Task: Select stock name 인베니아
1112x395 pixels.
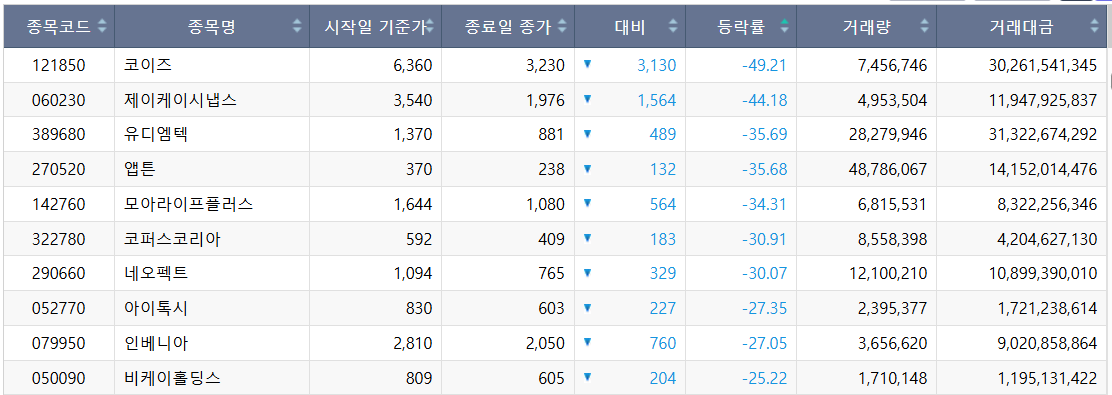Action: (x=156, y=343)
